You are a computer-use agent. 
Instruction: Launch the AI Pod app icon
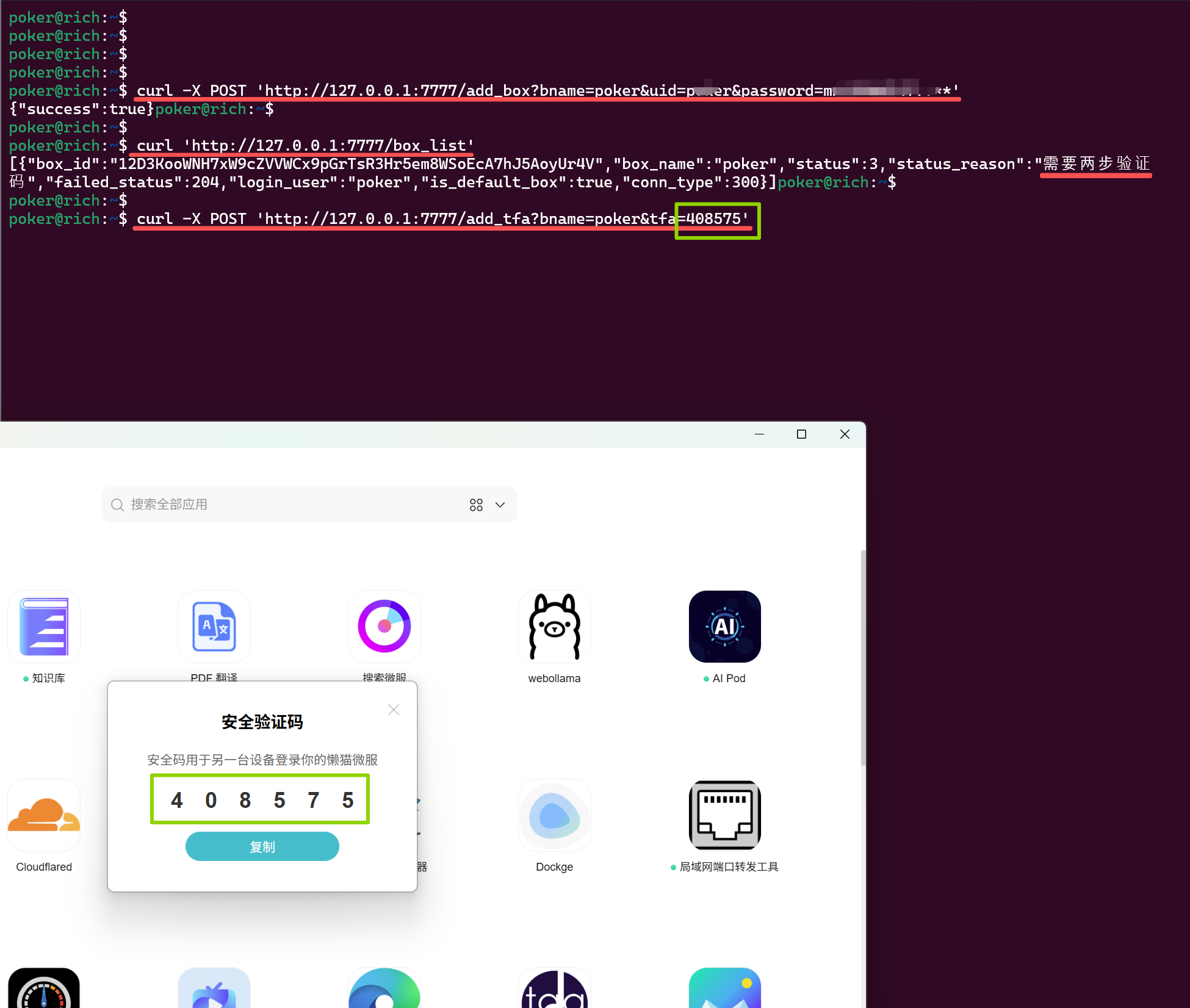pos(725,627)
